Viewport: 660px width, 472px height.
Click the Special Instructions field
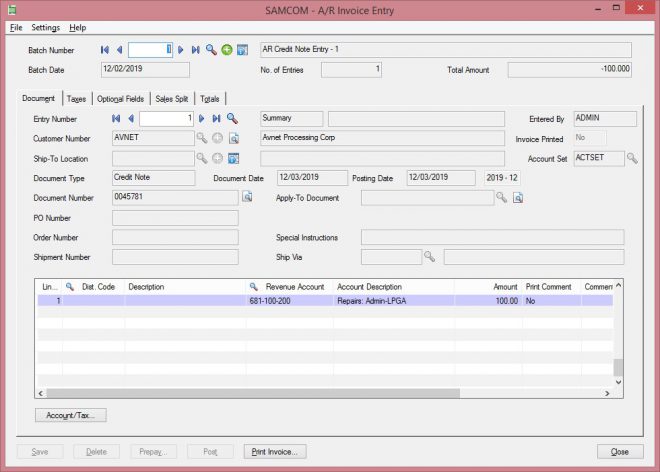pos(492,237)
